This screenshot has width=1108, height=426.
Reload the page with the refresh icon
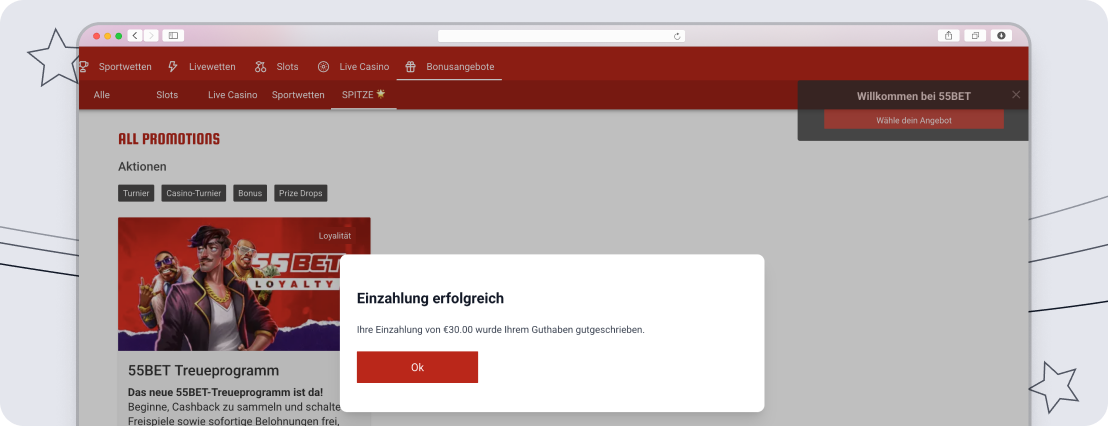click(x=677, y=36)
